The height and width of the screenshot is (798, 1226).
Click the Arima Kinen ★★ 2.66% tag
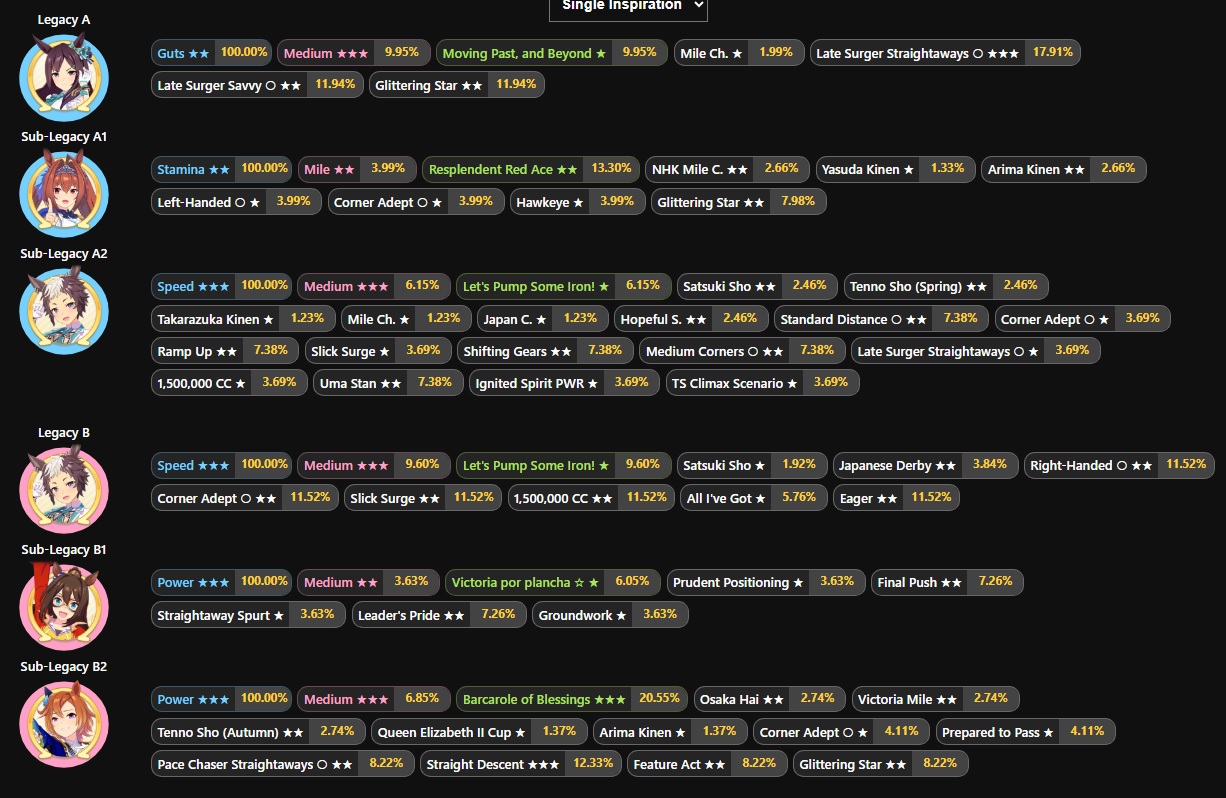pyautogui.click(x=1064, y=169)
